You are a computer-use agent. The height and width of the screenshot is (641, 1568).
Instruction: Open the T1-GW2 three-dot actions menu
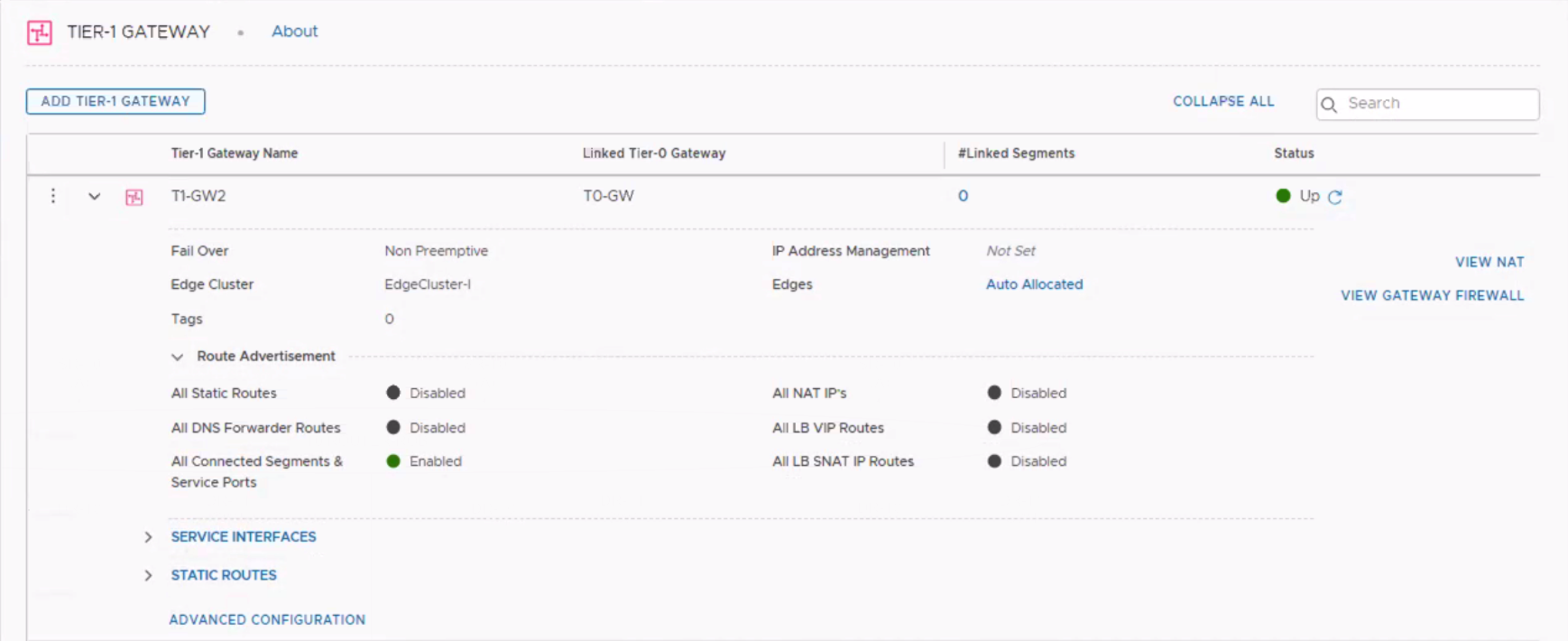(x=53, y=196)
